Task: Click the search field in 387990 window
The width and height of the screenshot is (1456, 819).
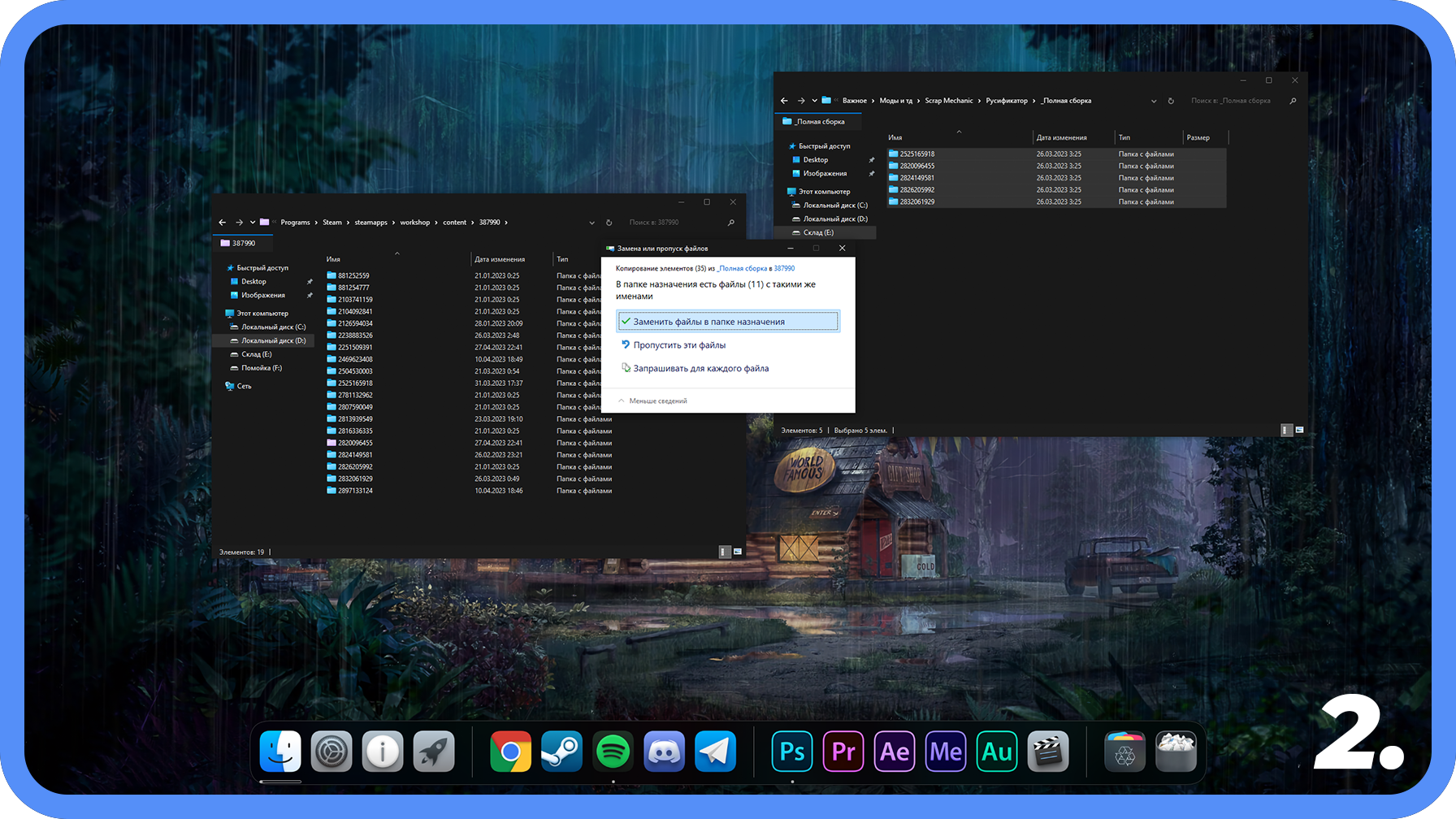Action: pyautogui.click(x=674, y=223)
